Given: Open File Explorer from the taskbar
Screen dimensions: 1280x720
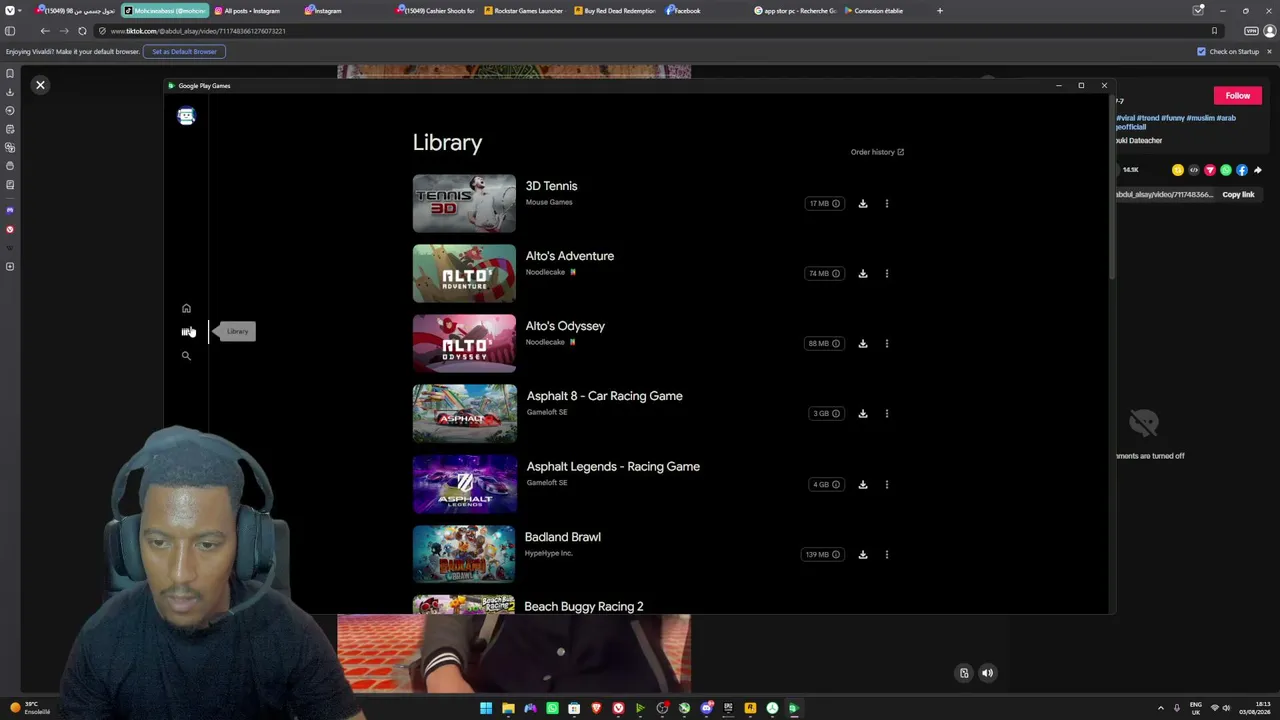Looking at the screenshot, I should tap(508, 709).
